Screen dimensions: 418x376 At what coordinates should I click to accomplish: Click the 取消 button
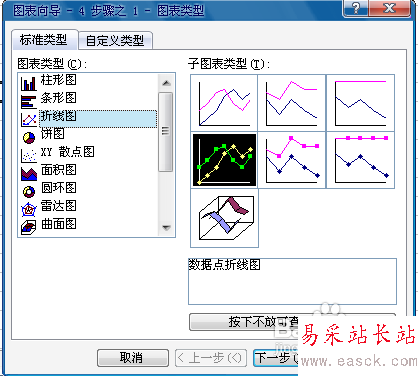click(x=132, y=358)
